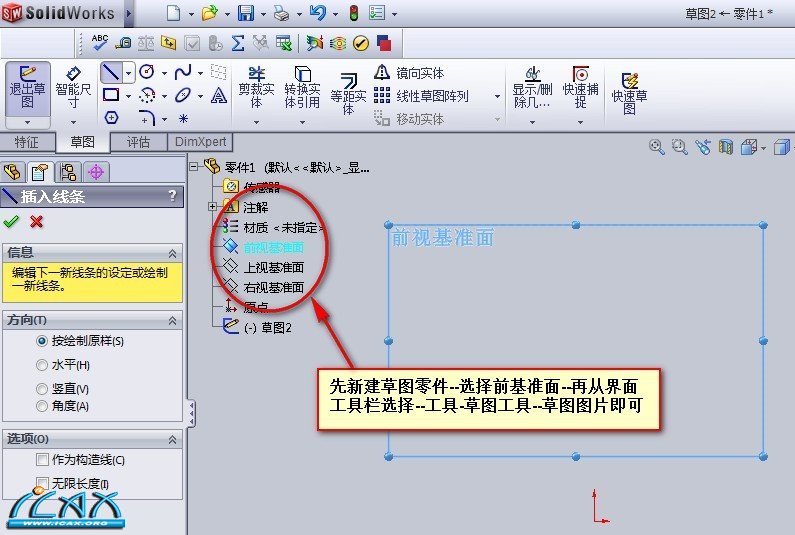Open the SolidWorks menu flyout arrow
Image resolution: width=795 pixels, height=535 pixels.
(128, 14)
